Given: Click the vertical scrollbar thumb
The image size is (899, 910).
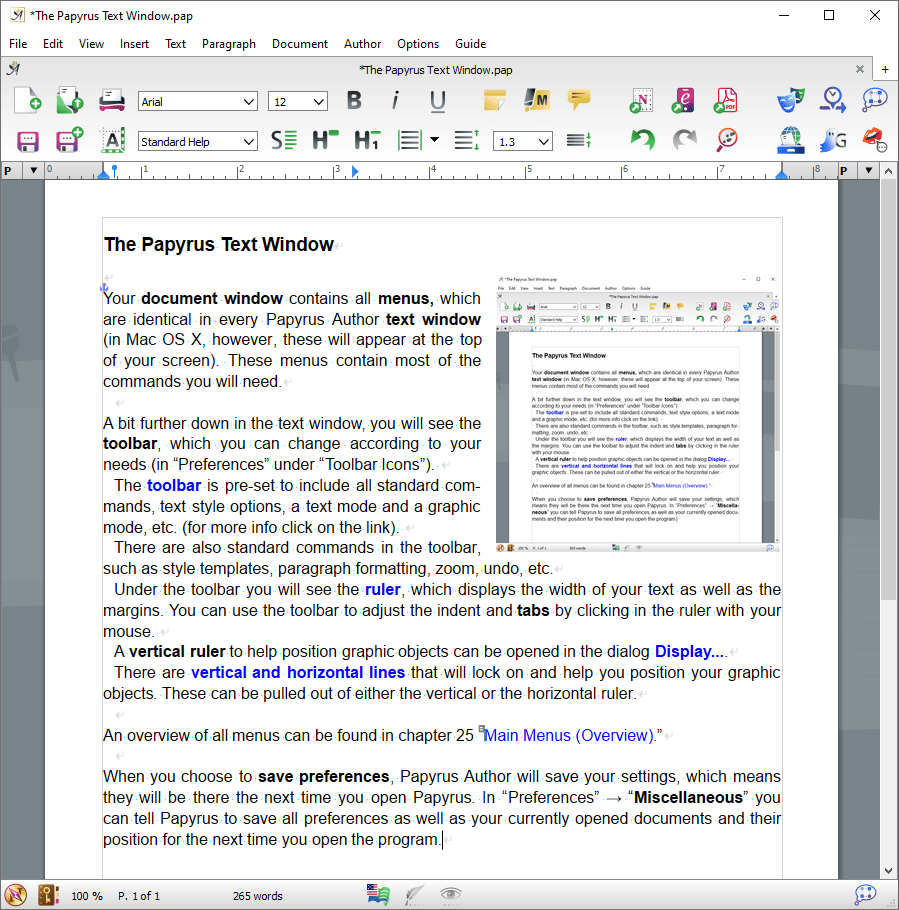Looking at the screenshot, I should coord(888,389).
